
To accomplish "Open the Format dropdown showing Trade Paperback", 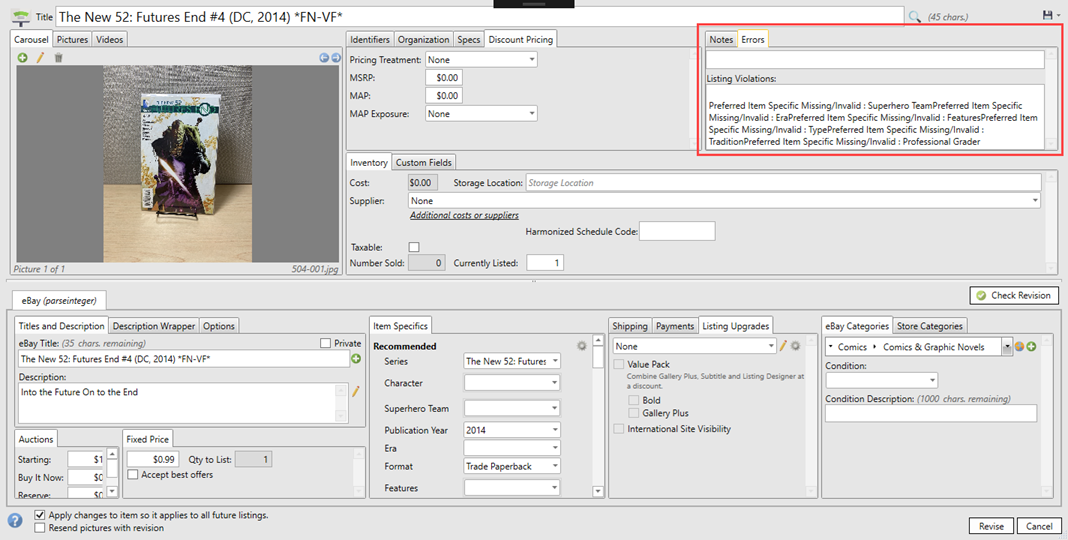I will tap(512, 466).
